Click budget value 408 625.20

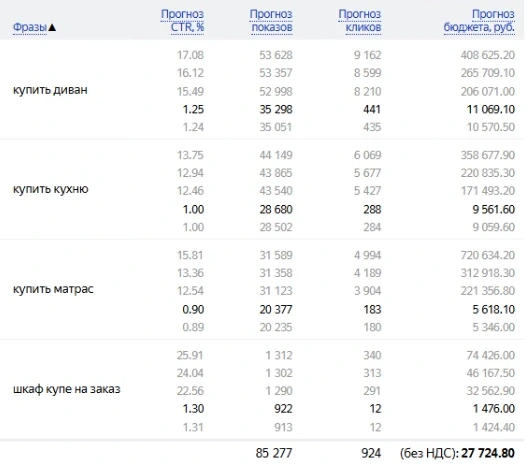488,55
